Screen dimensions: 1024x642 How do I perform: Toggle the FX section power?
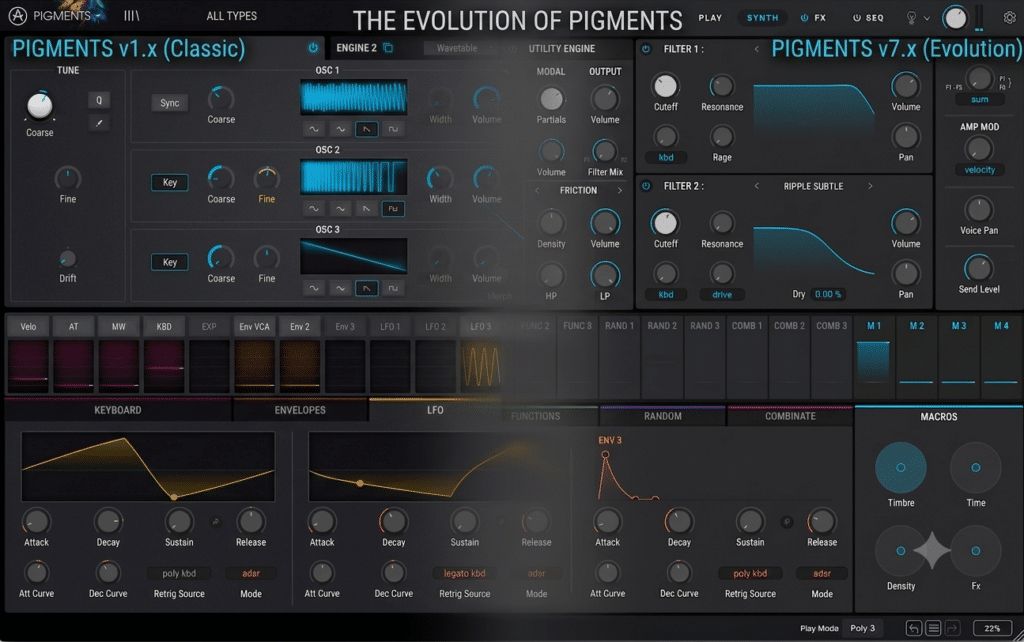tap(804, 18)
